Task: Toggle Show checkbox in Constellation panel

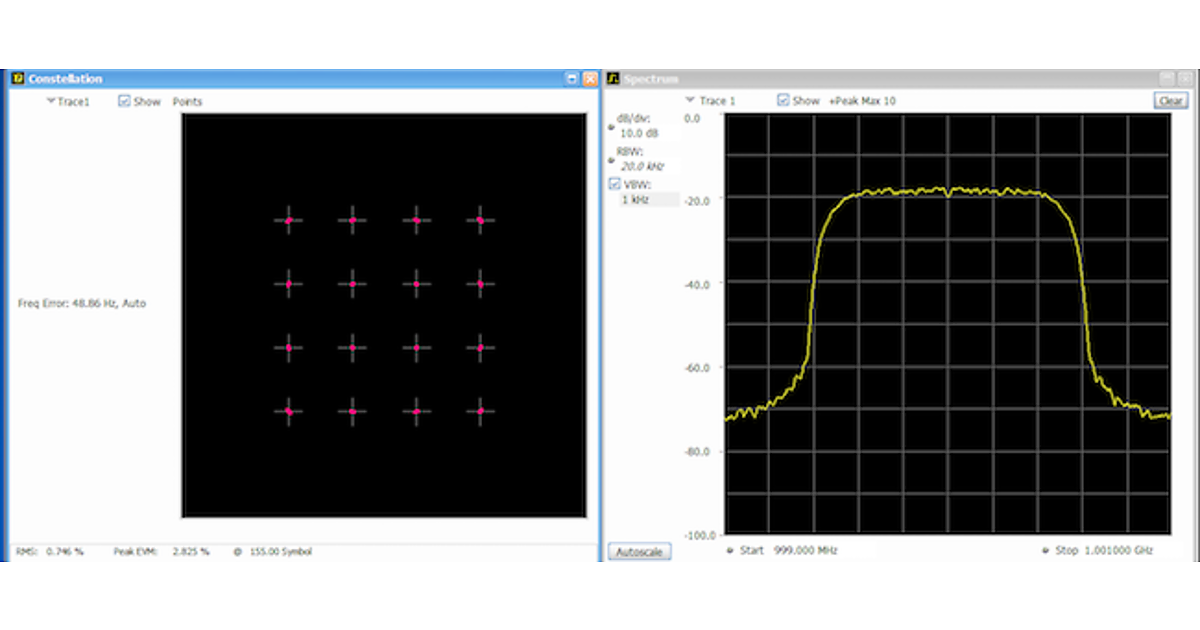Action: [124, 101]
